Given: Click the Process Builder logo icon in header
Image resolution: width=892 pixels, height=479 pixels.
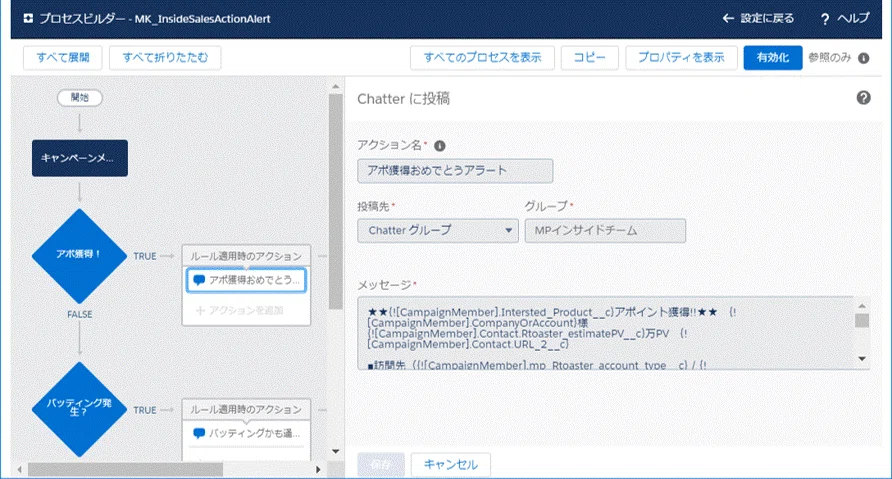Looking at the screenshot, I should point(28,19).
